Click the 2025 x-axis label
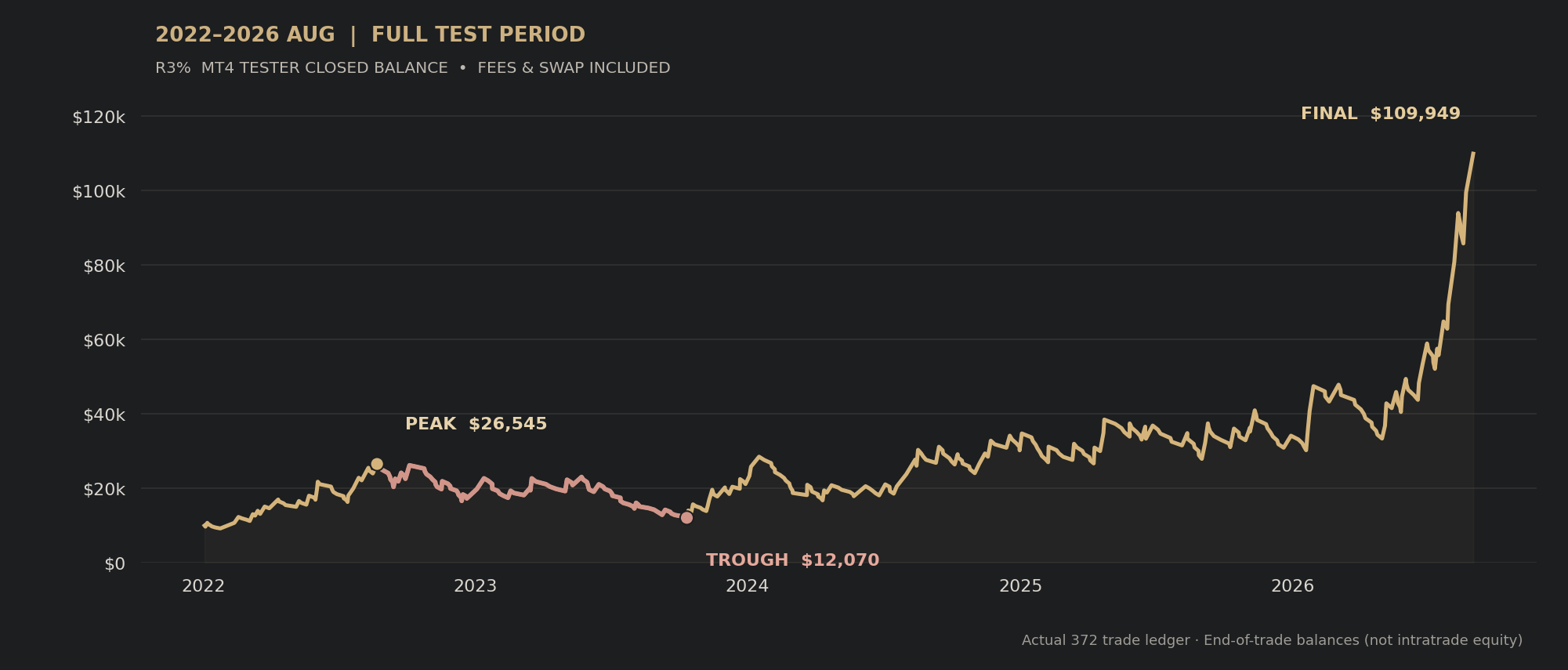Image resolution: width=1568 pixels, height=670 pixels. click(x=1020, y=586)
